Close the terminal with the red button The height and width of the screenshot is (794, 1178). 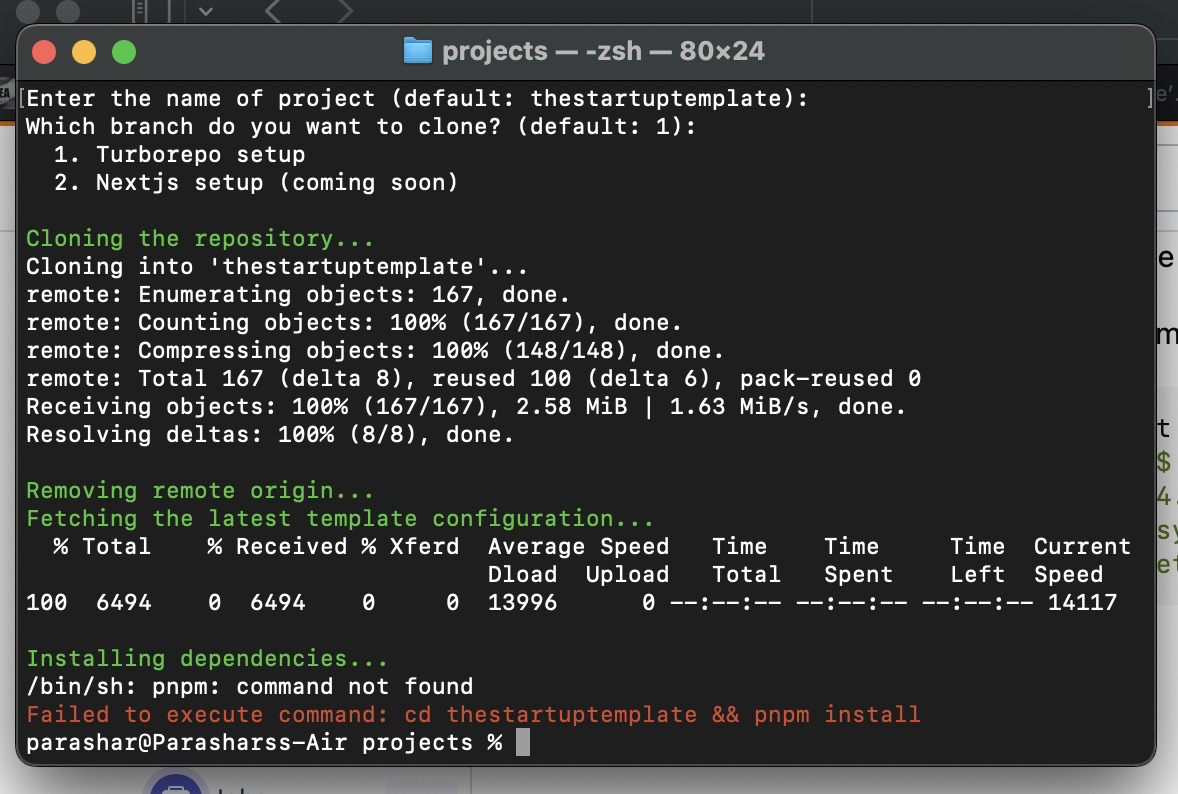(44, 52)
